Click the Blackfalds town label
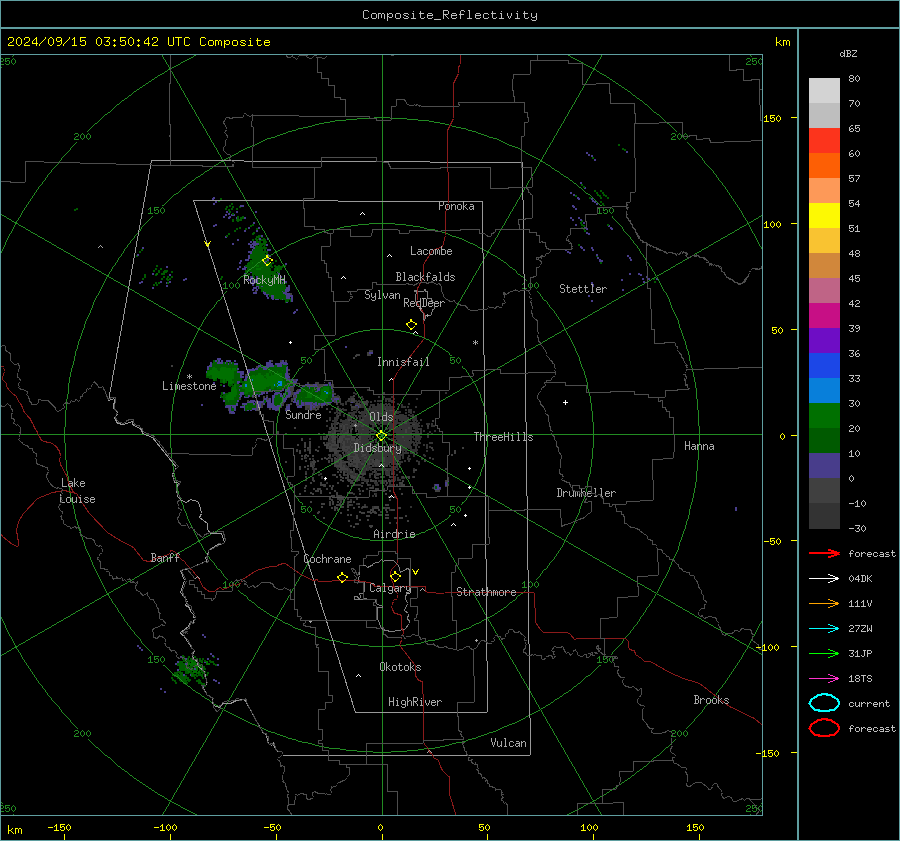The height and width of the screenshot is (841, 900). coord(425,277)
